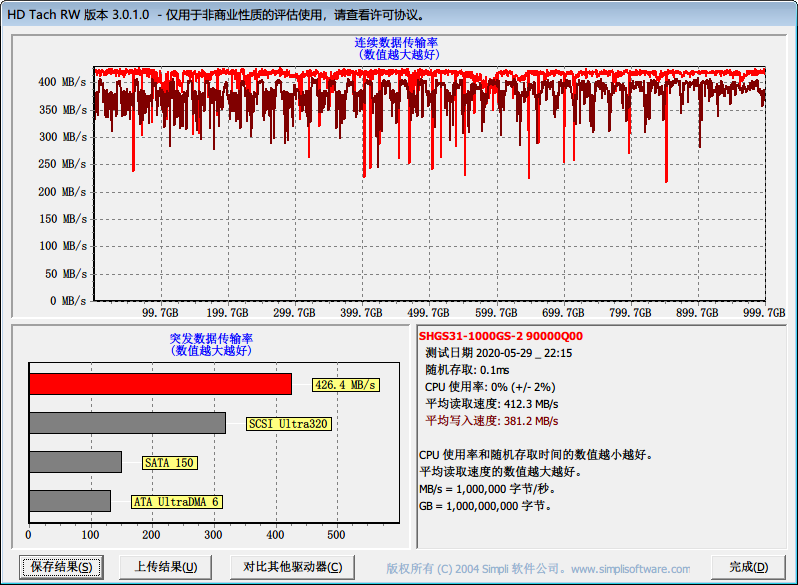Click the 499.7GB axis label
The height and width of the screenshot is (585, 798).
[x=429, y=313]
